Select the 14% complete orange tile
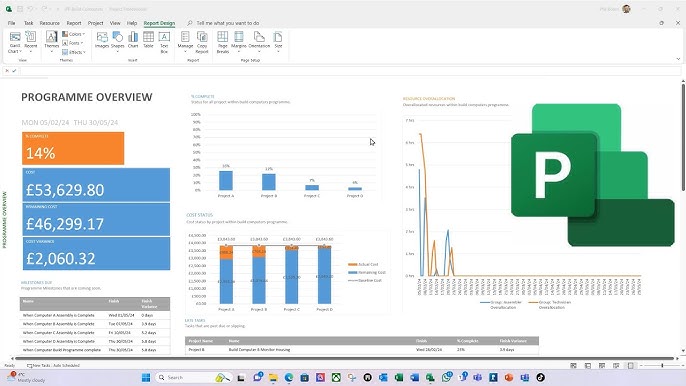Screen dimensions: 686x386 pos(73,148)
